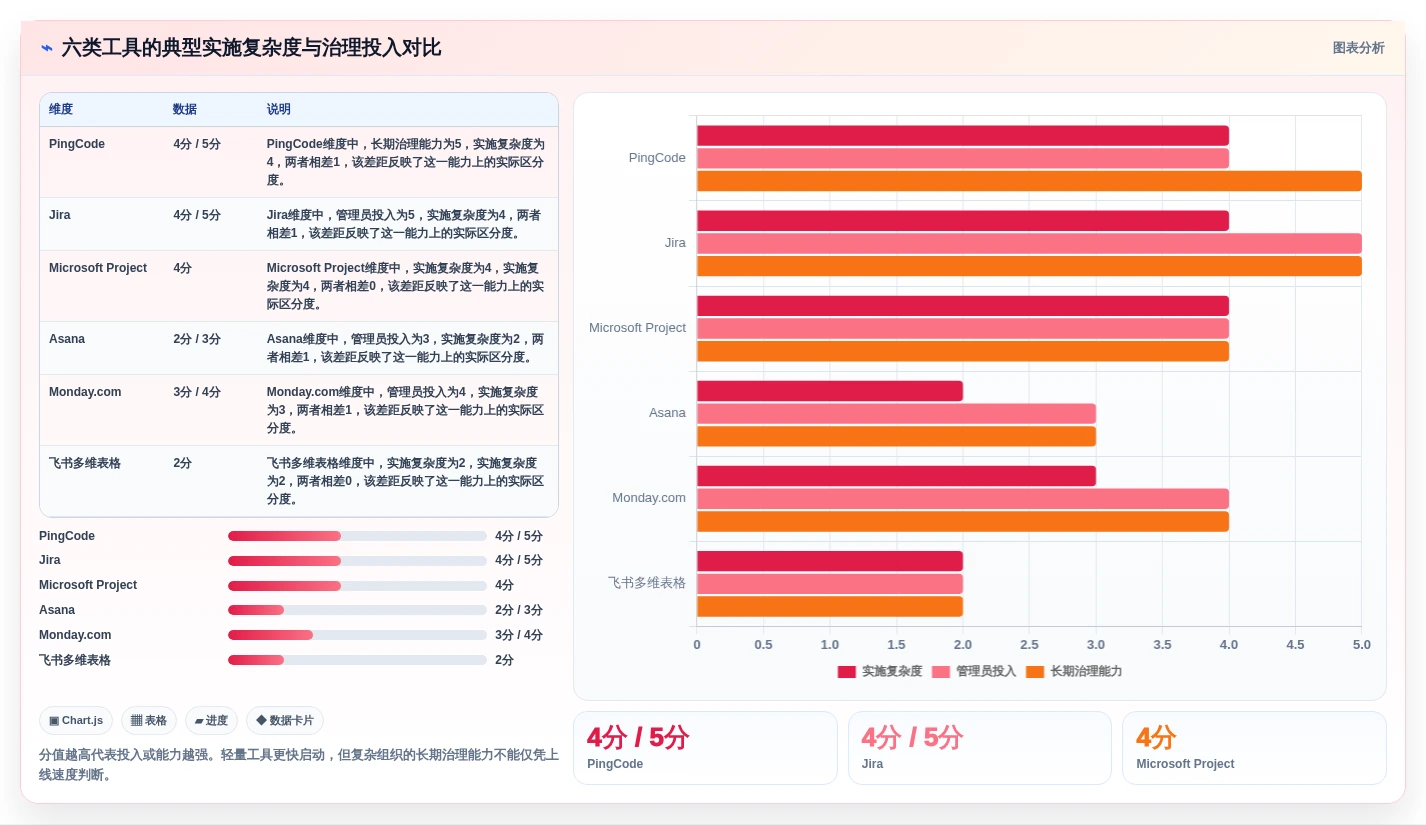This screenshot has height=825, width=1426.
Task: Click PingCode 长期治理能力 orange bar in chart
Action: pos(1029,181)
